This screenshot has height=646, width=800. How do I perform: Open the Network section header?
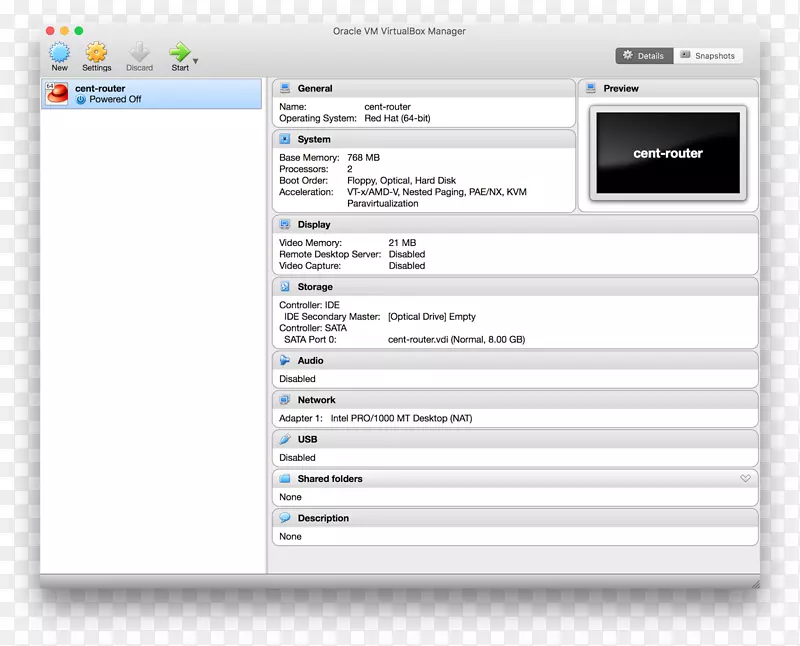(316, 400)
